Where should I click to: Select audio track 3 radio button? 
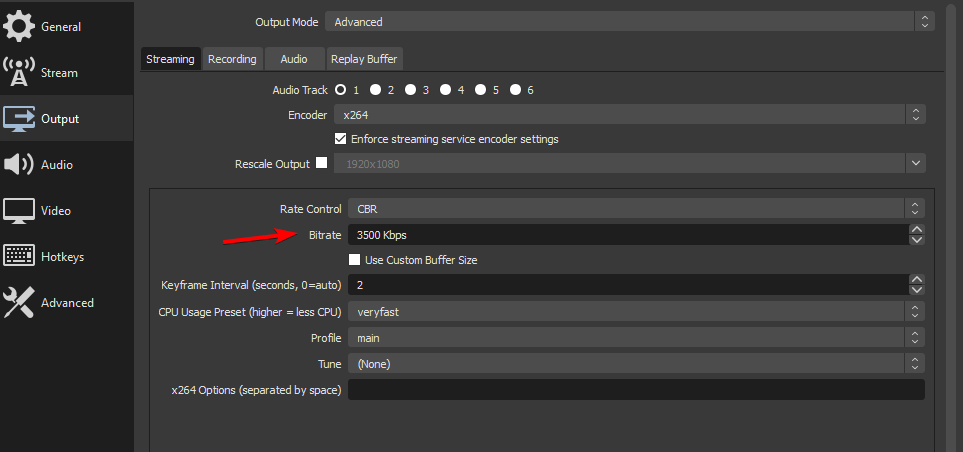(410, 90)
